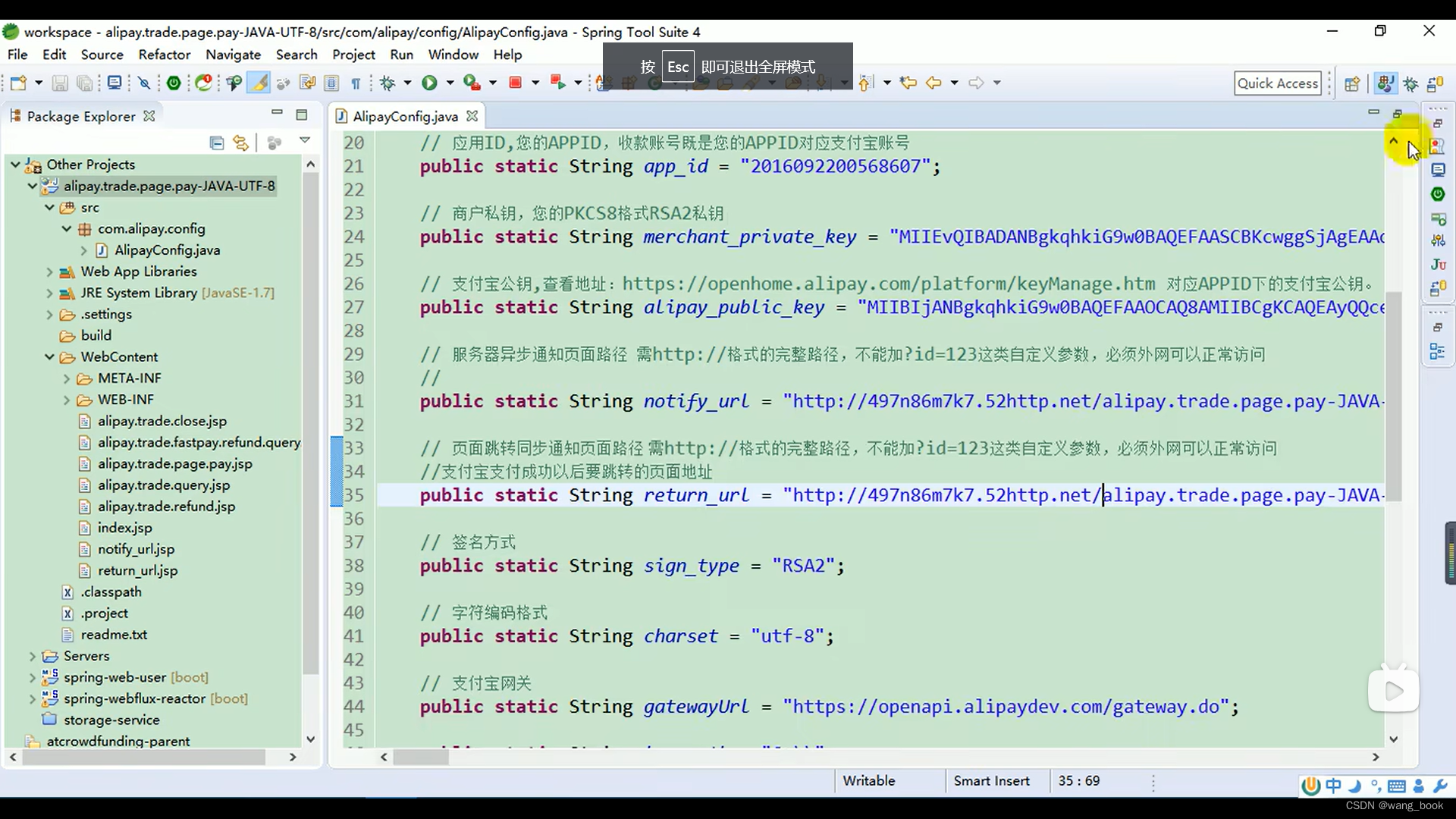Screen dimensions: 1456x819
Task: Open the terminal console toolbar icon
Action: point(114,83)
